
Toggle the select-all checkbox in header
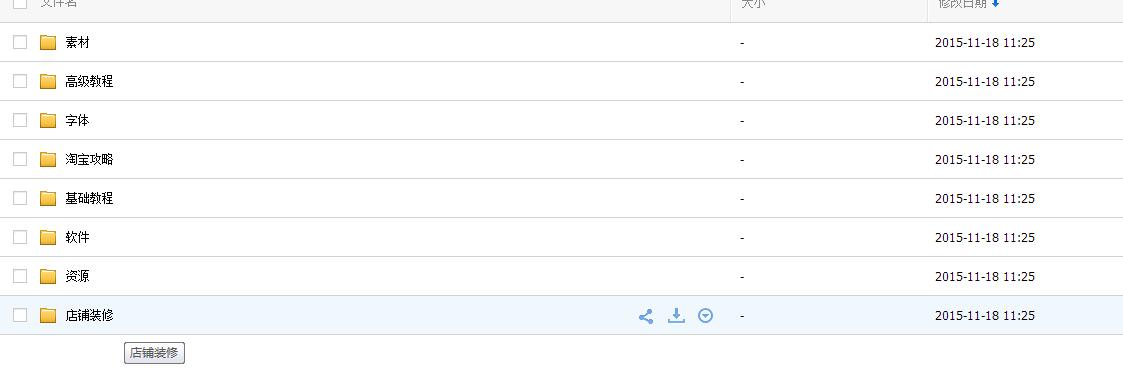coord(20,3)
